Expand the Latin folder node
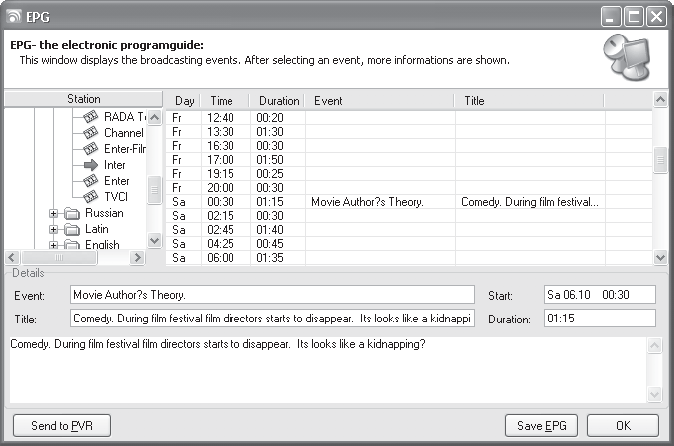674x446 pixels. pos(53,229)
